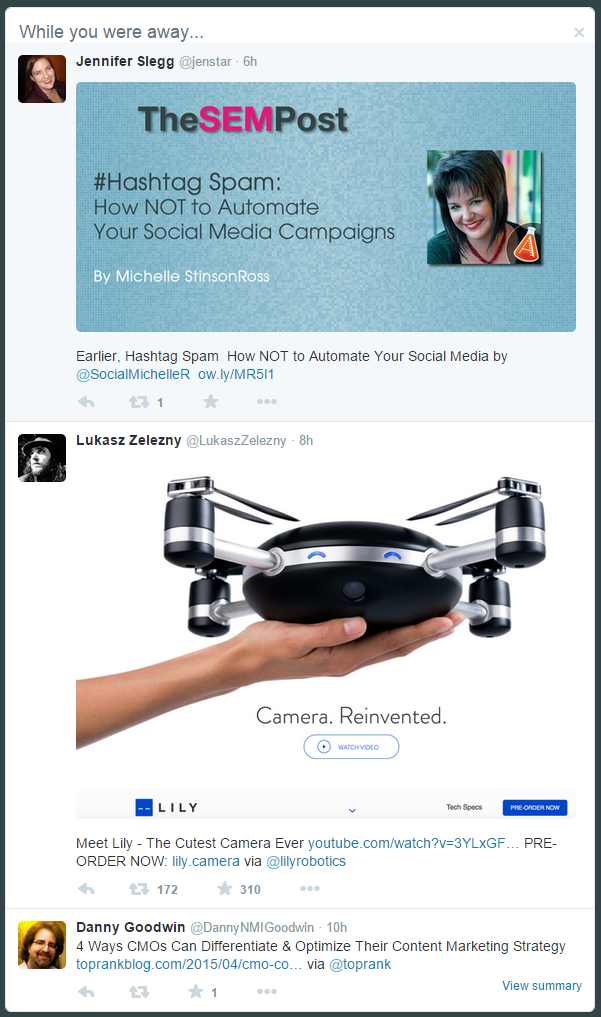Open Jennifer Slegg's profile avatar
This screenshot has width=601, height=1017.
click(42, 79)
